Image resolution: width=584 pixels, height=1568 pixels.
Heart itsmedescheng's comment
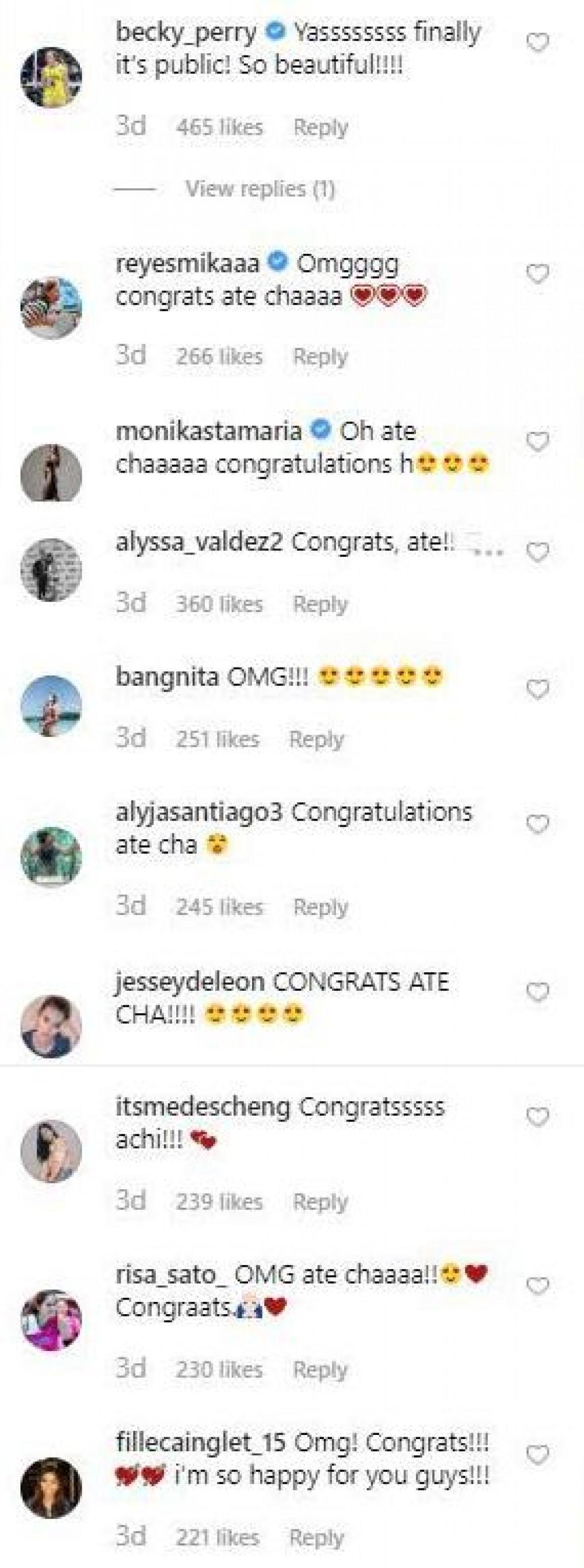pyautogui.click(x=537, y=1117)
